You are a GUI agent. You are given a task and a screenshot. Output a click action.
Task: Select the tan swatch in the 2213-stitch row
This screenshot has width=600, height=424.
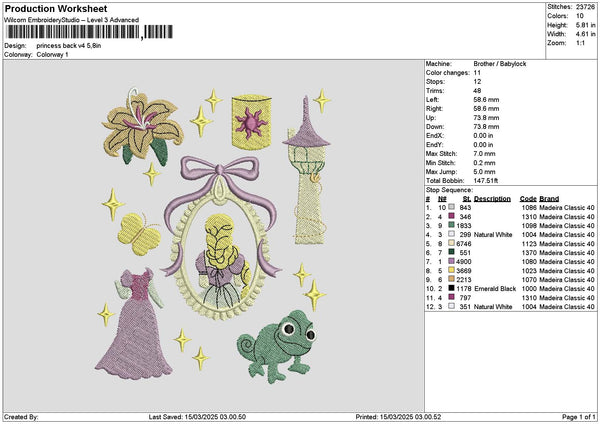452,279
